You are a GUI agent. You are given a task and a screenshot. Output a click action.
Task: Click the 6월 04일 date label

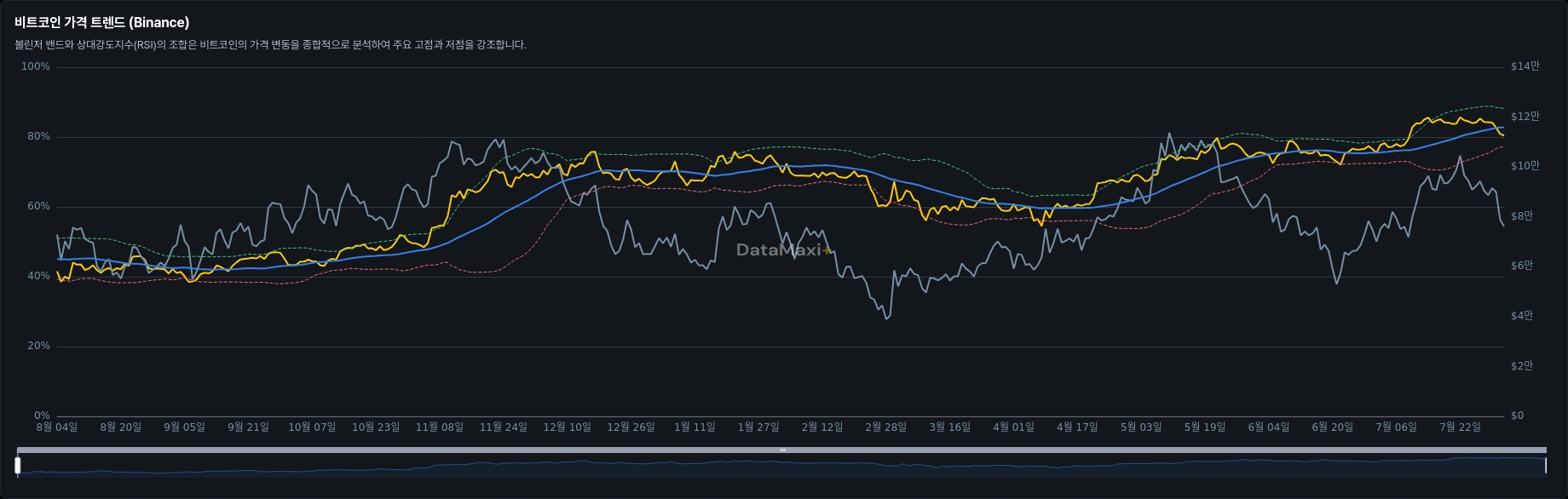click(1269, 427)
